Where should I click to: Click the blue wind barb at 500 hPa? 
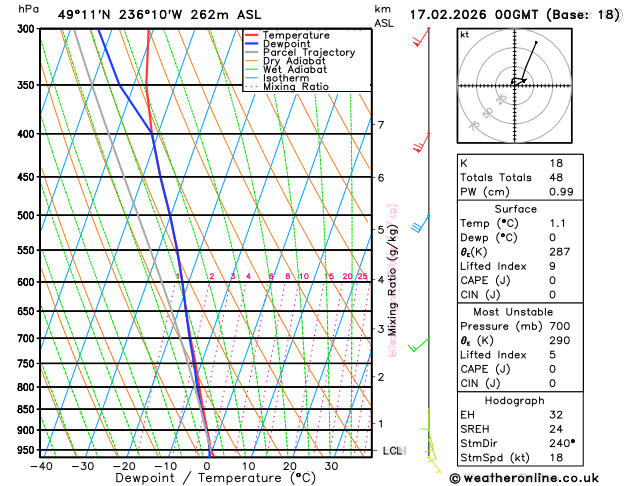(420, 223)
